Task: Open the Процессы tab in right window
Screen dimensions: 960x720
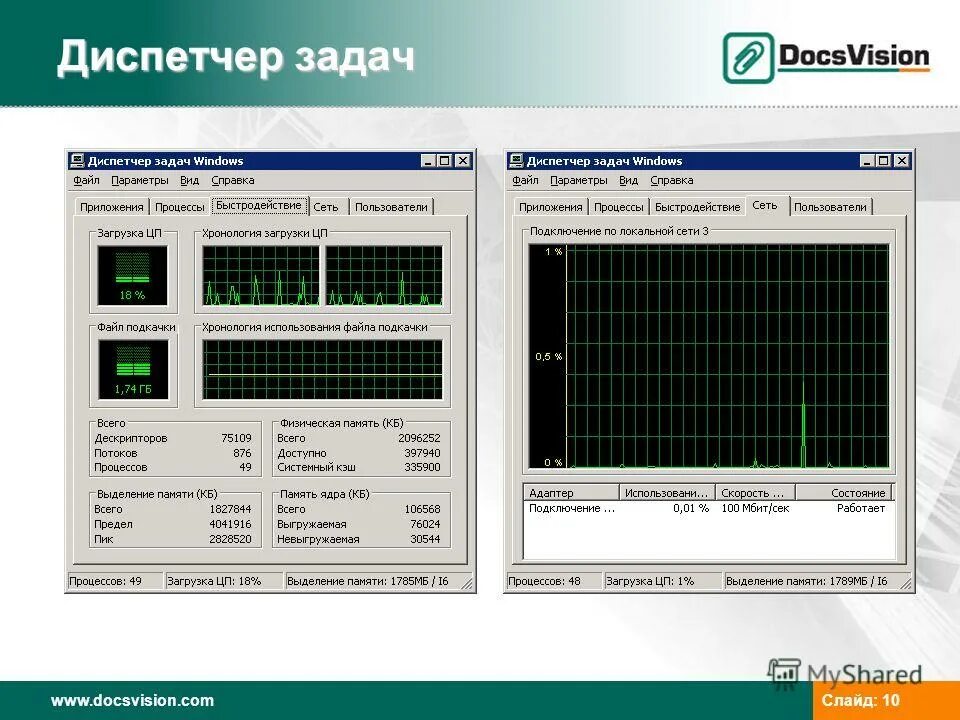Action: (x=620, y=205)
